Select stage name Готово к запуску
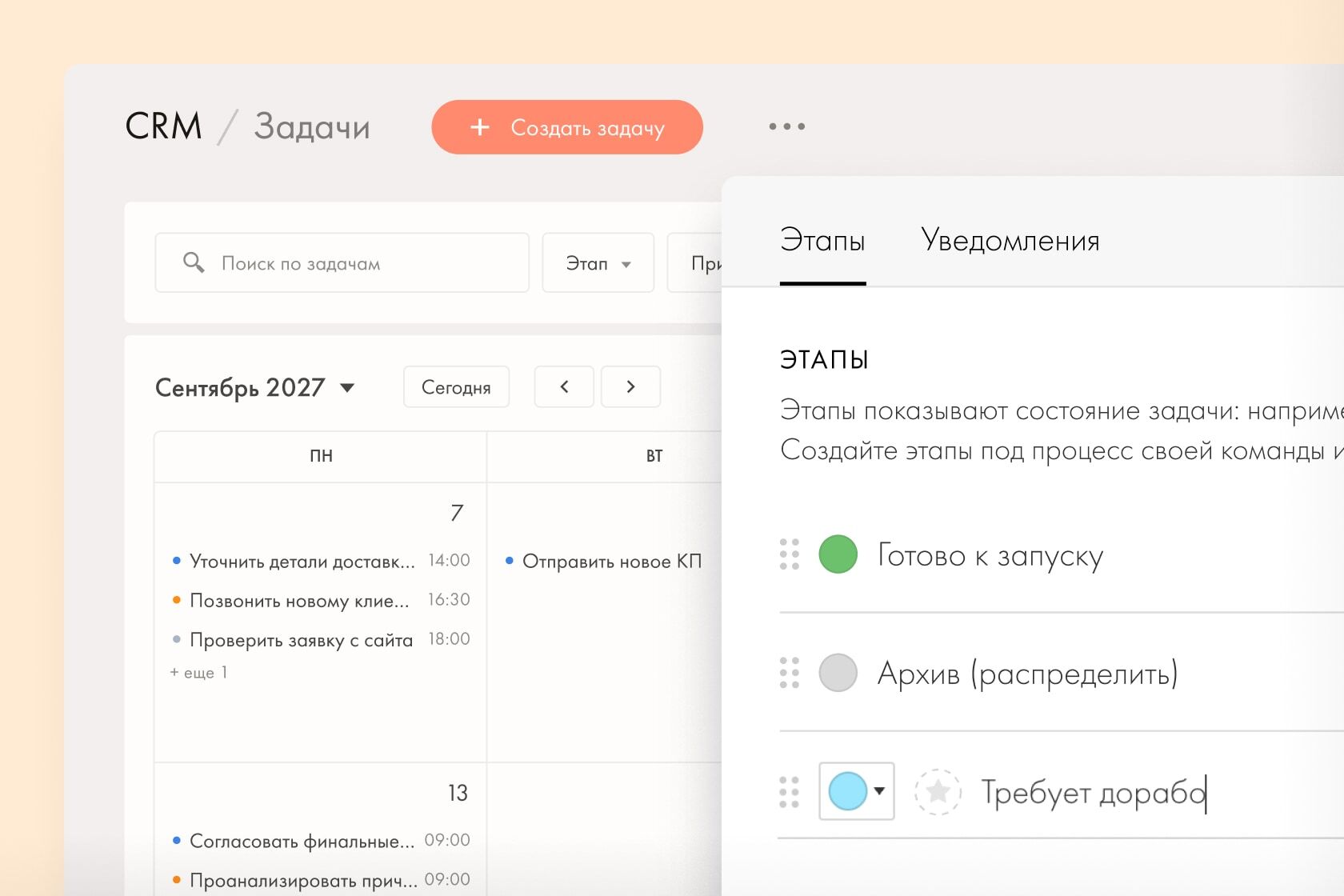Viewport: 1344px width, 896px height. coord(990,555)
